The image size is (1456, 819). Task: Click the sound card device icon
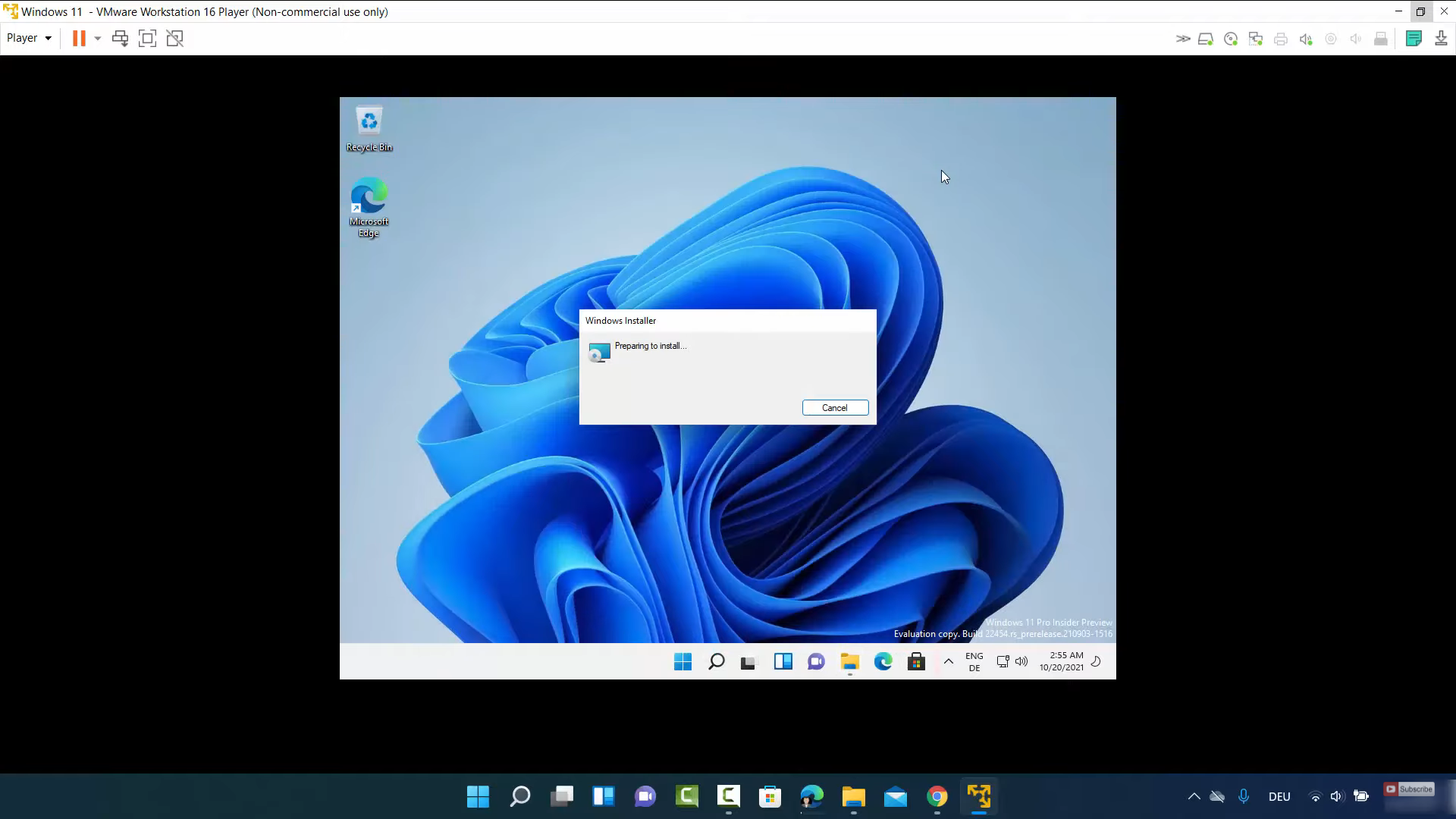(x=1306, y=39)
